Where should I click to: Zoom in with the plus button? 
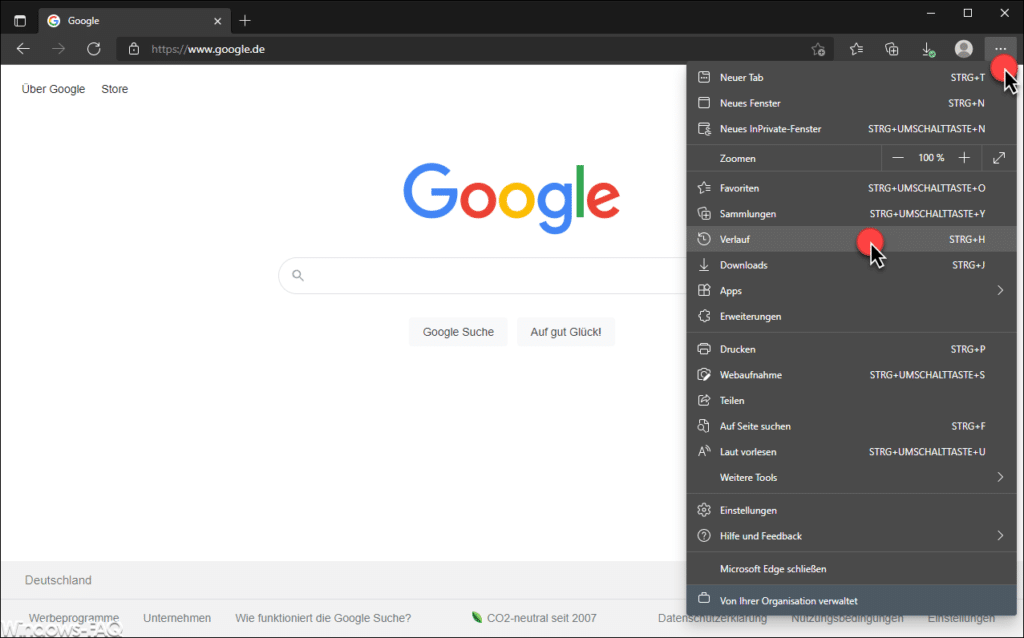pos(964,158)
